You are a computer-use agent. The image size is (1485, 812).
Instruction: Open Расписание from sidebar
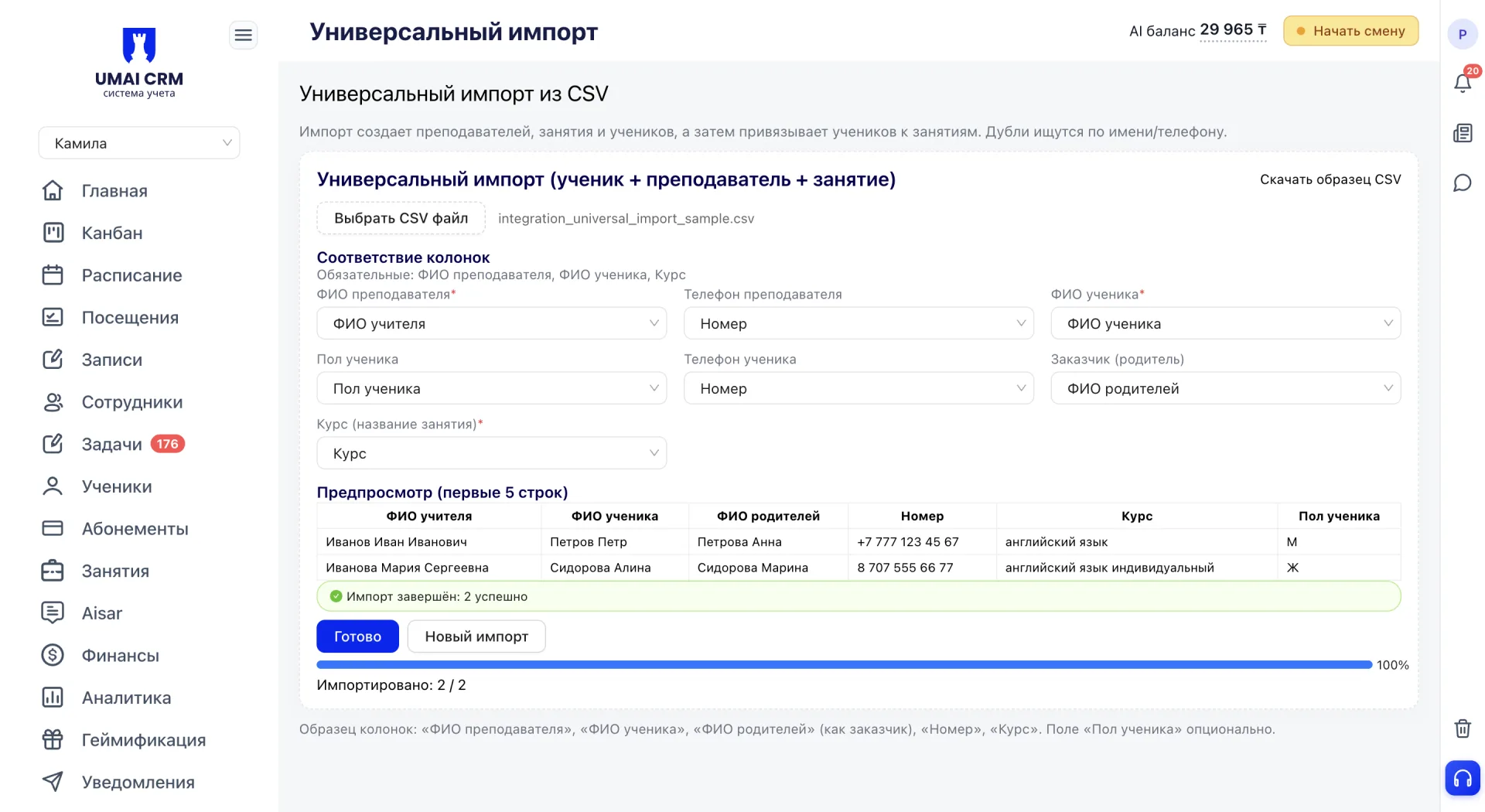click(132, 275)
